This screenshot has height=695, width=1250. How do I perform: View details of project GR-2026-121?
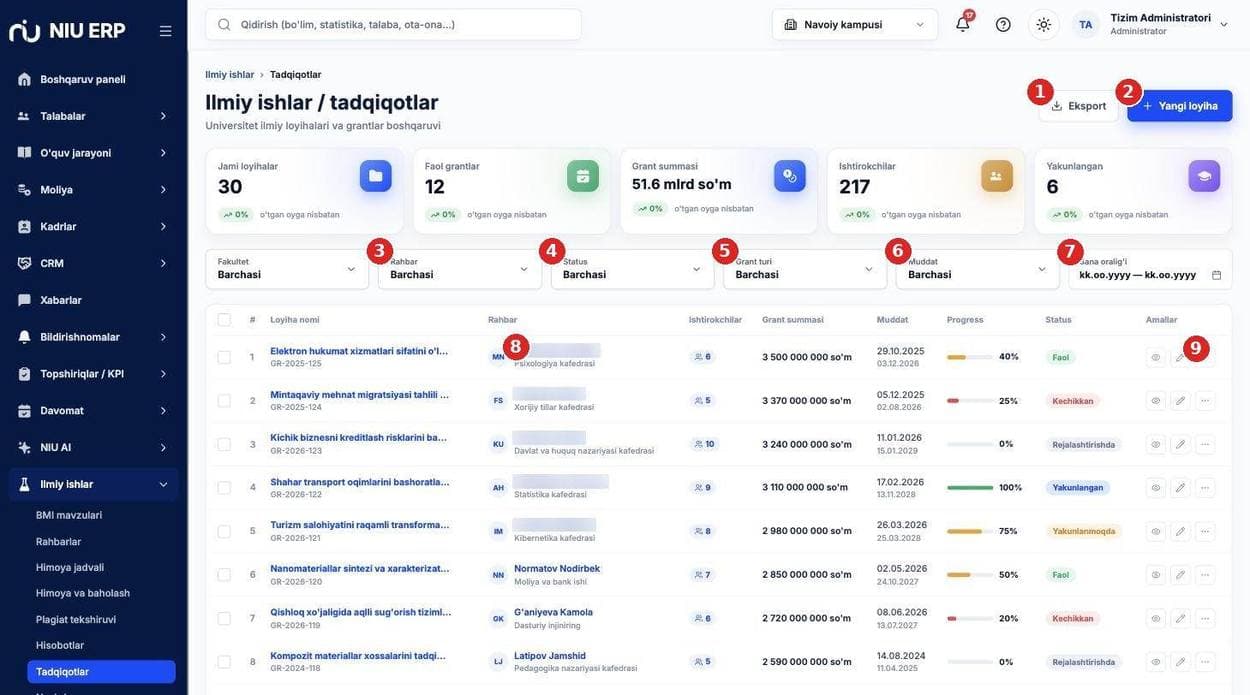tap(1155, 532)
